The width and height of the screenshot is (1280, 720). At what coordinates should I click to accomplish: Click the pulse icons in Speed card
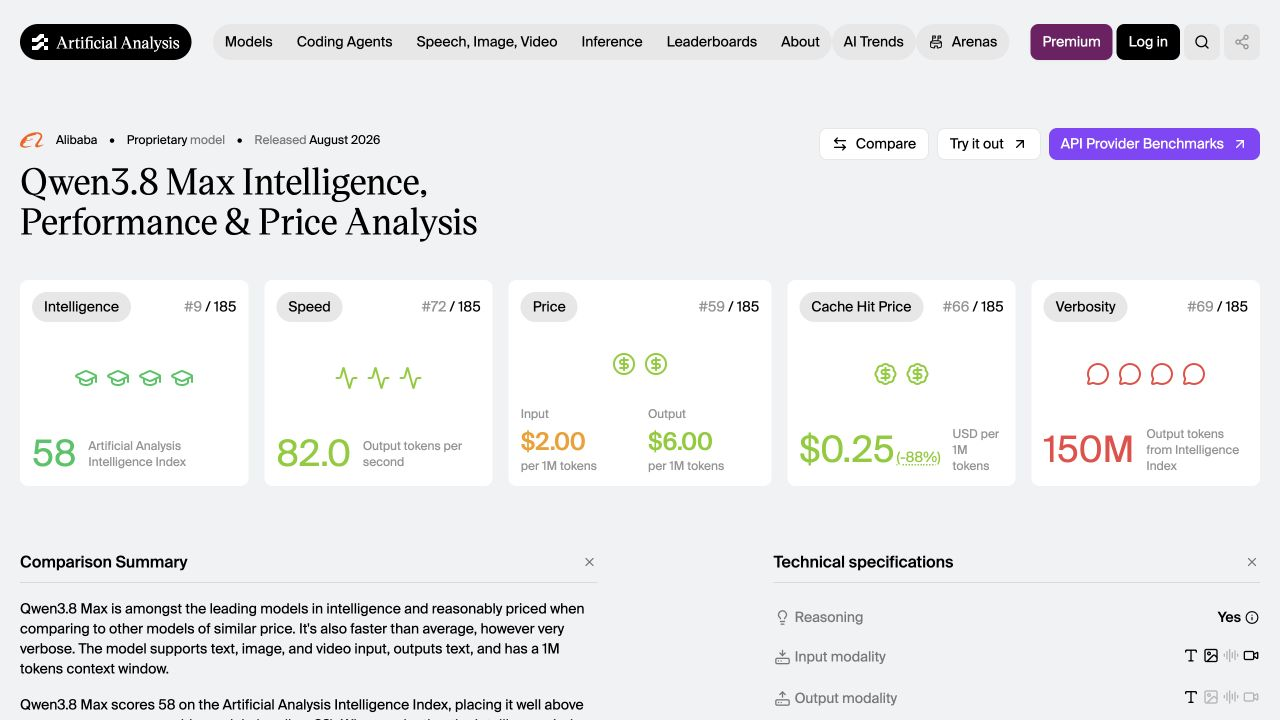[378, 378]
